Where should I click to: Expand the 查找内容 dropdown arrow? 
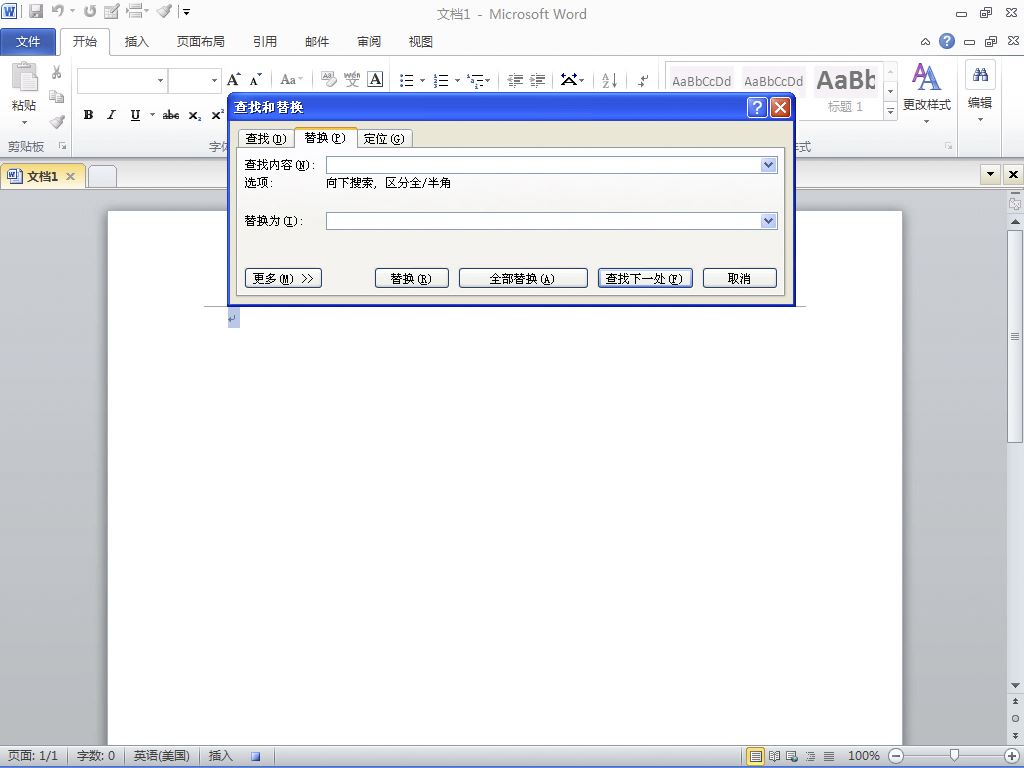click(x=769, y=165)
